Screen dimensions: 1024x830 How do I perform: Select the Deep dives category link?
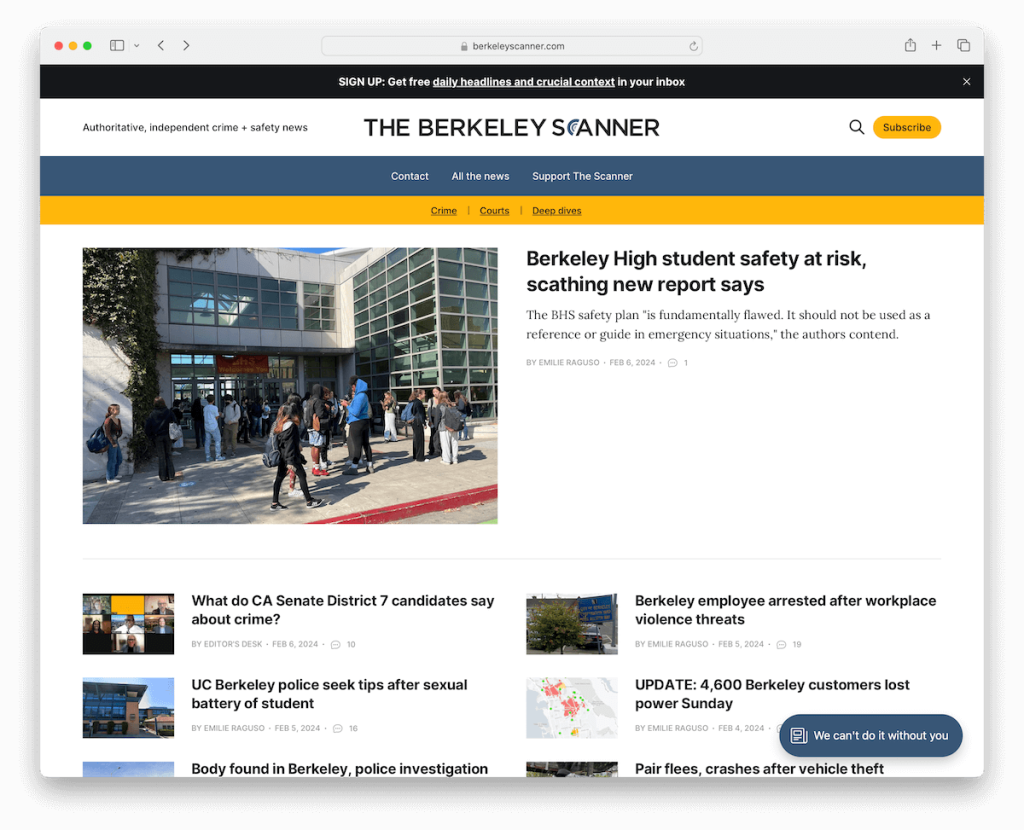[x=556, y=210]
